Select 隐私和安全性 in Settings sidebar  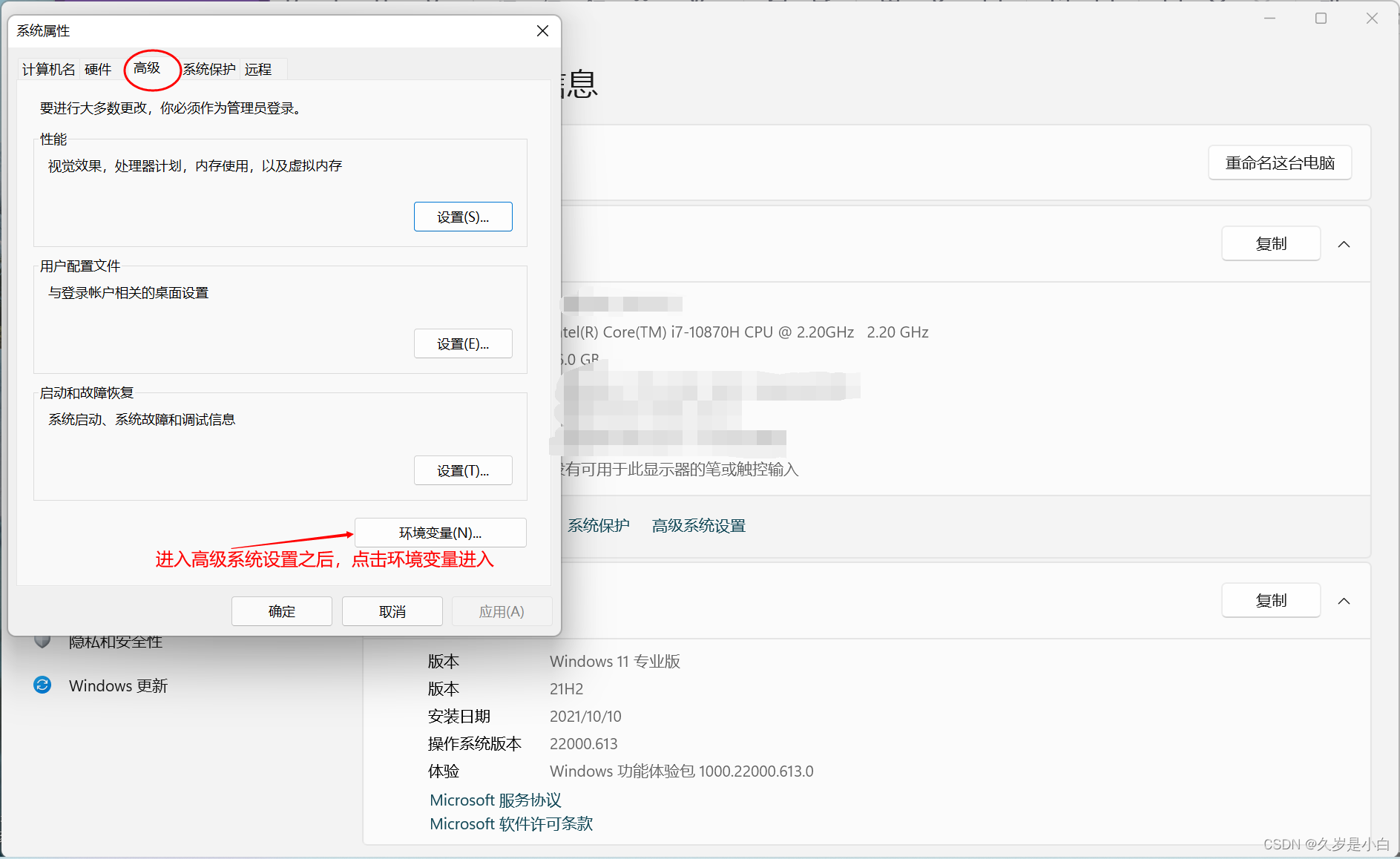click(115, 642)
